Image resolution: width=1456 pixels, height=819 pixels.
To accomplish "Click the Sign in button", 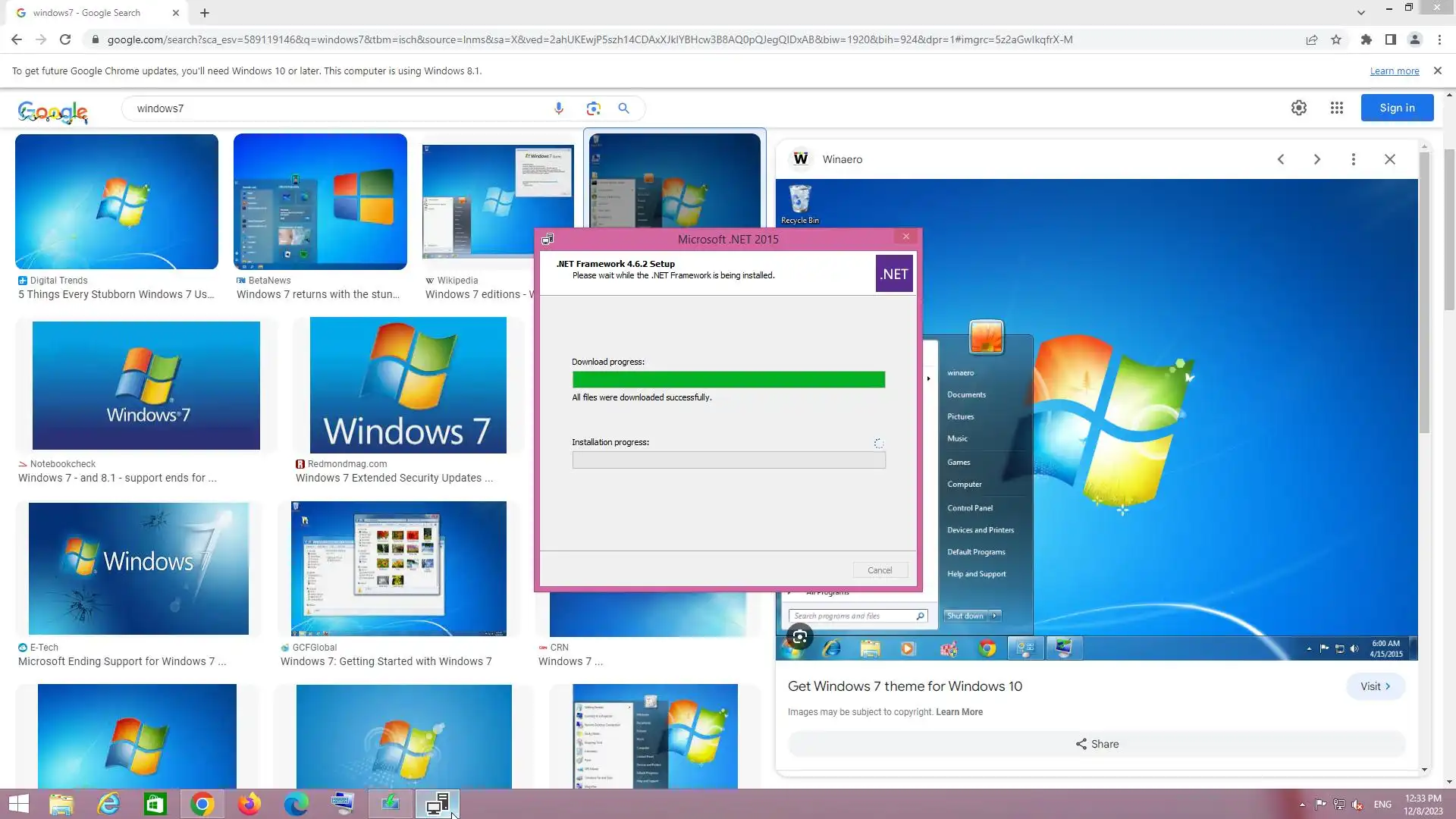I will [x=1397, y=108].
